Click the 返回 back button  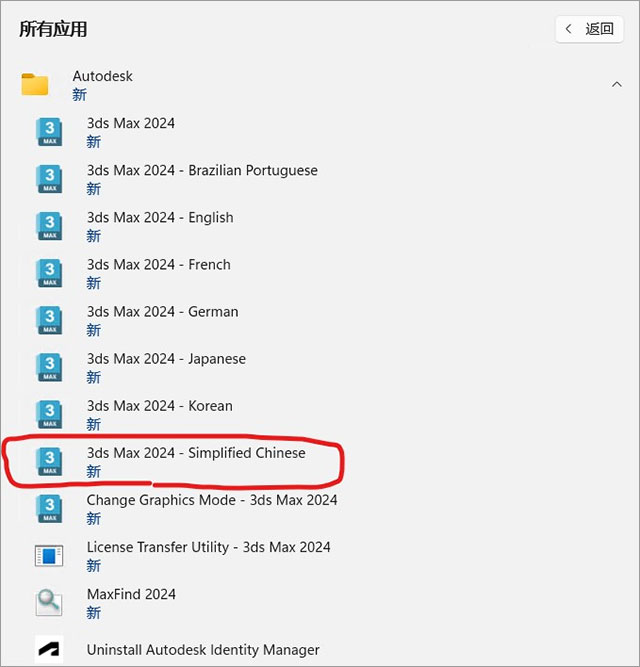(589, 29)
